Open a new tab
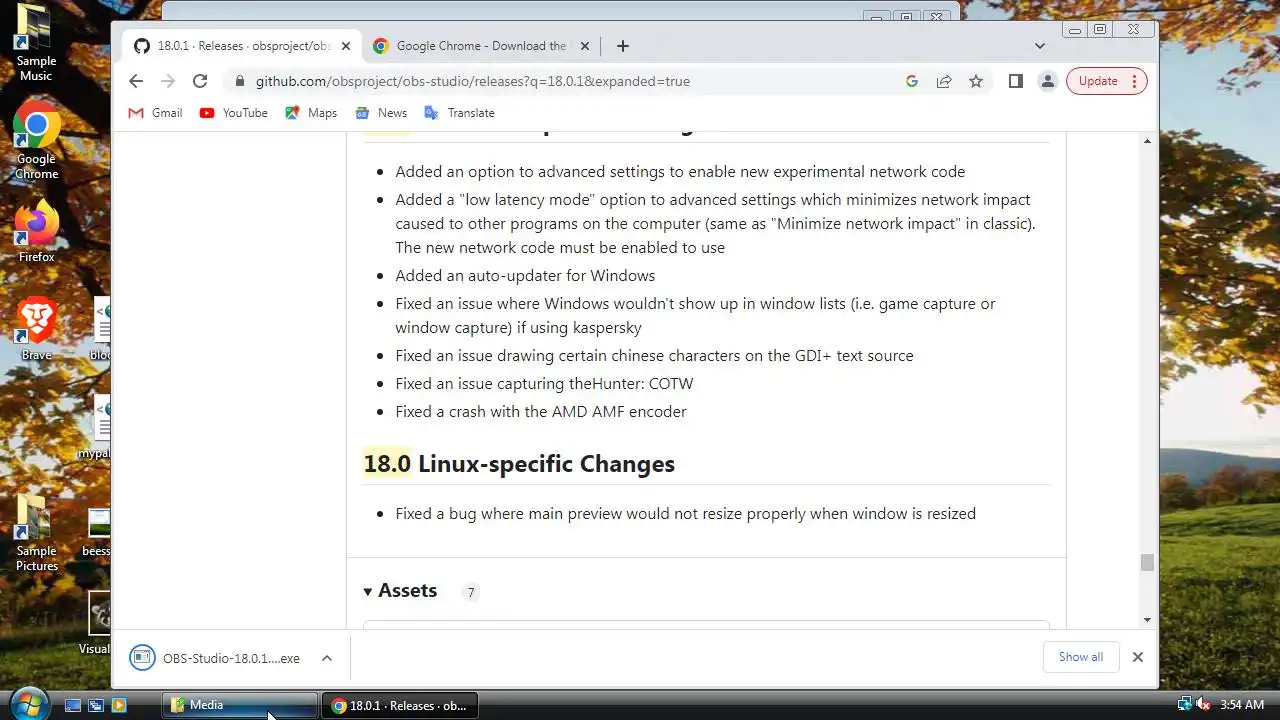Screen dimensions: 1280x720 pos(623,46)
